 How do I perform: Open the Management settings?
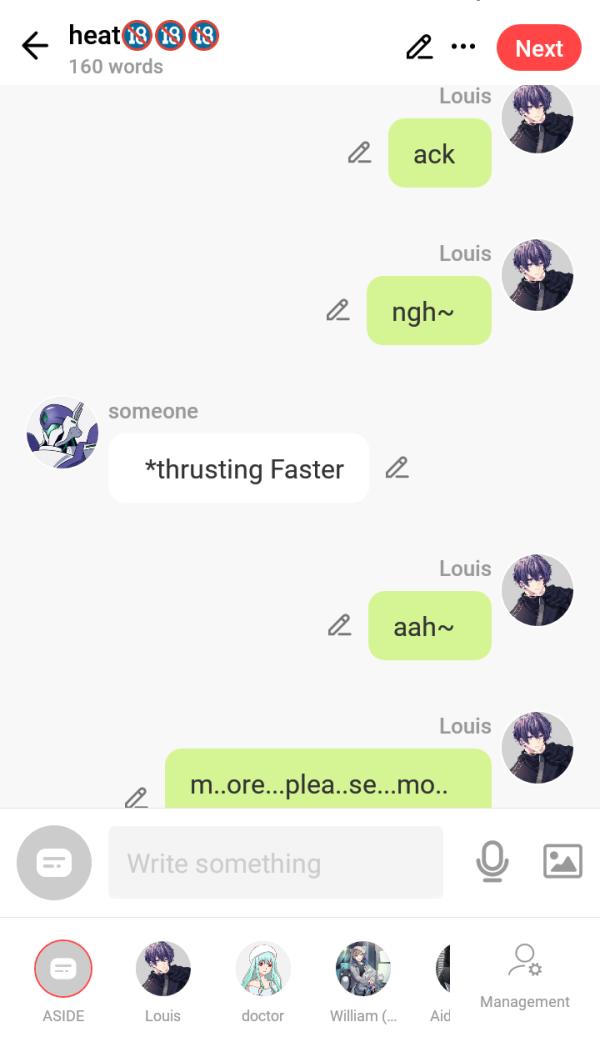[525, 976]
